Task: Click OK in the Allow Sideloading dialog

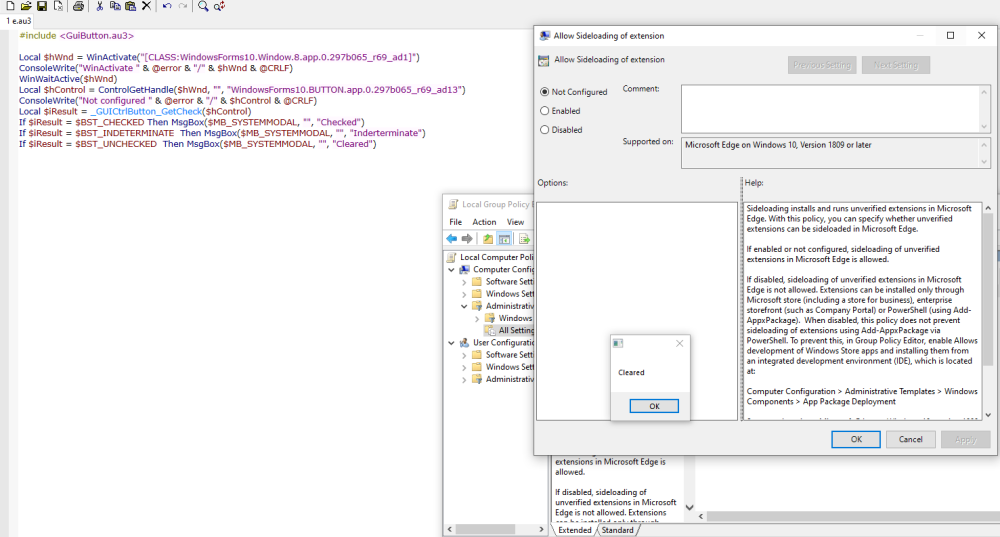Action: pos(856,439)
